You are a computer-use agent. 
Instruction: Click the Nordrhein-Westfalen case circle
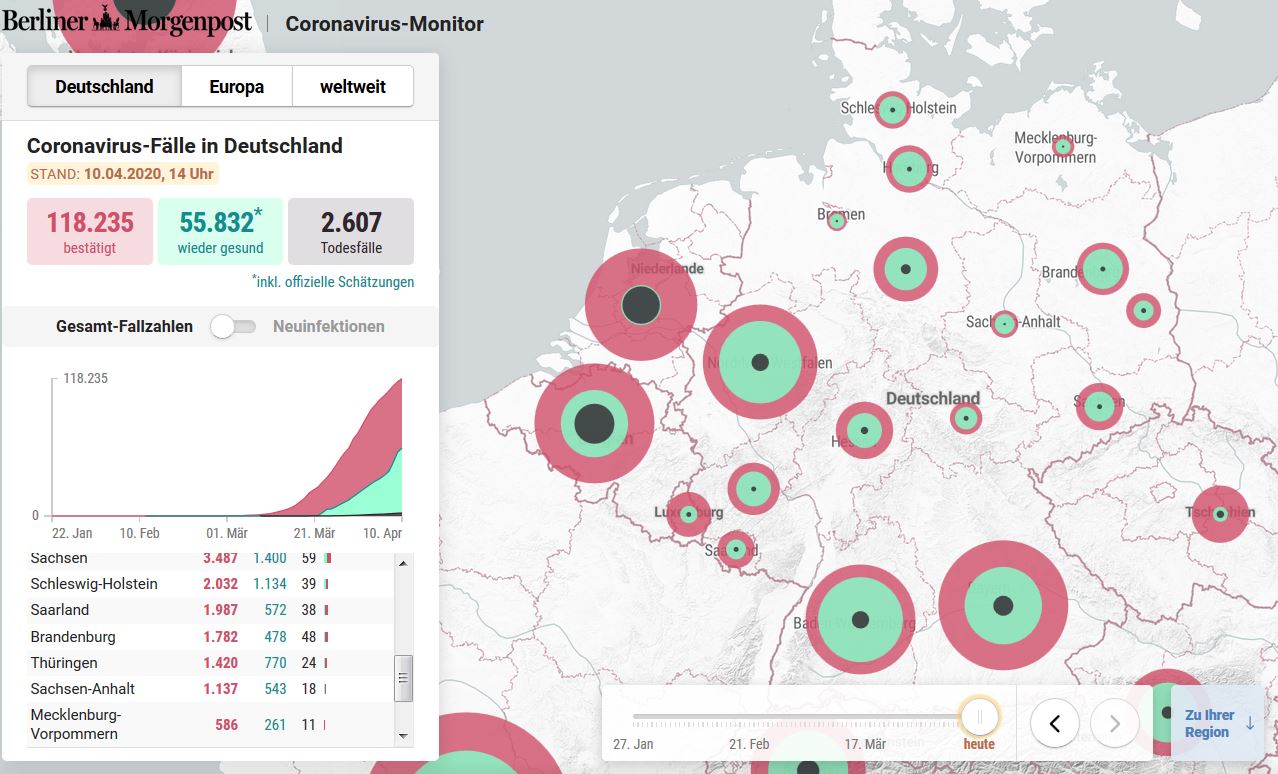(x=760, y=362)
